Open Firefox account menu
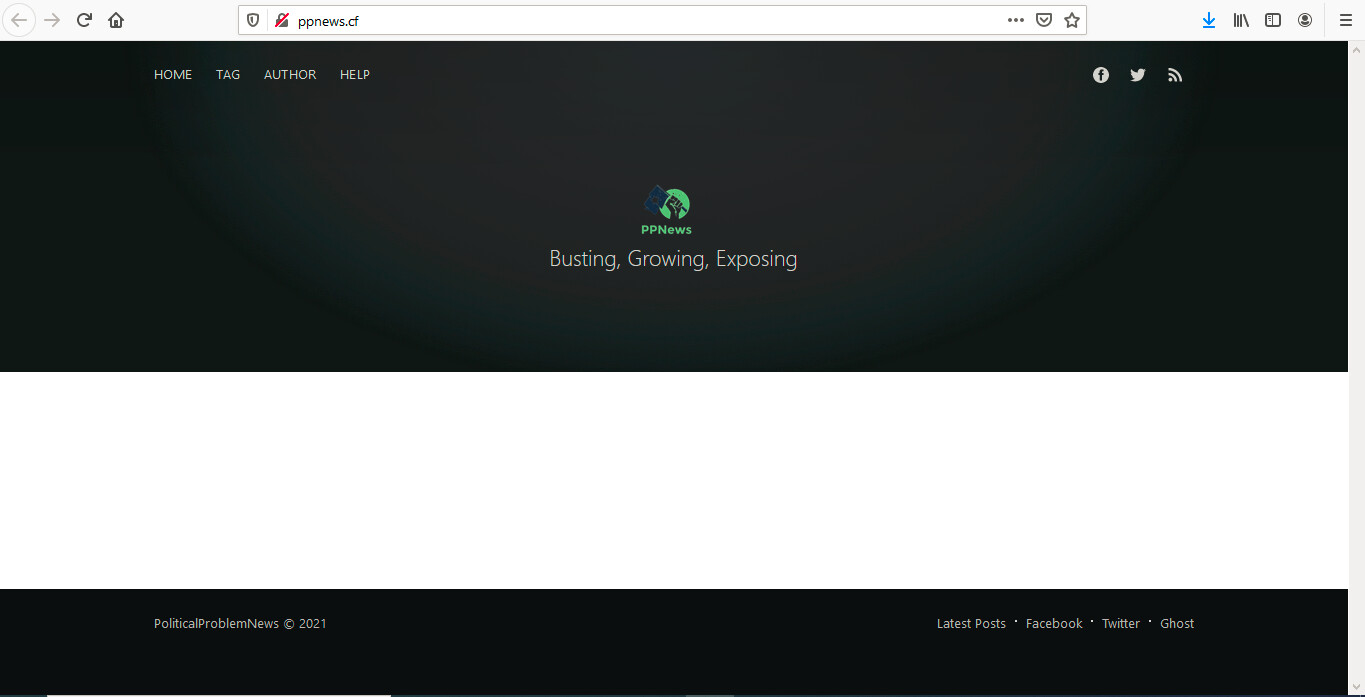The height and width of the screenshot is (697, 1365). click(x=1305, y=20)
